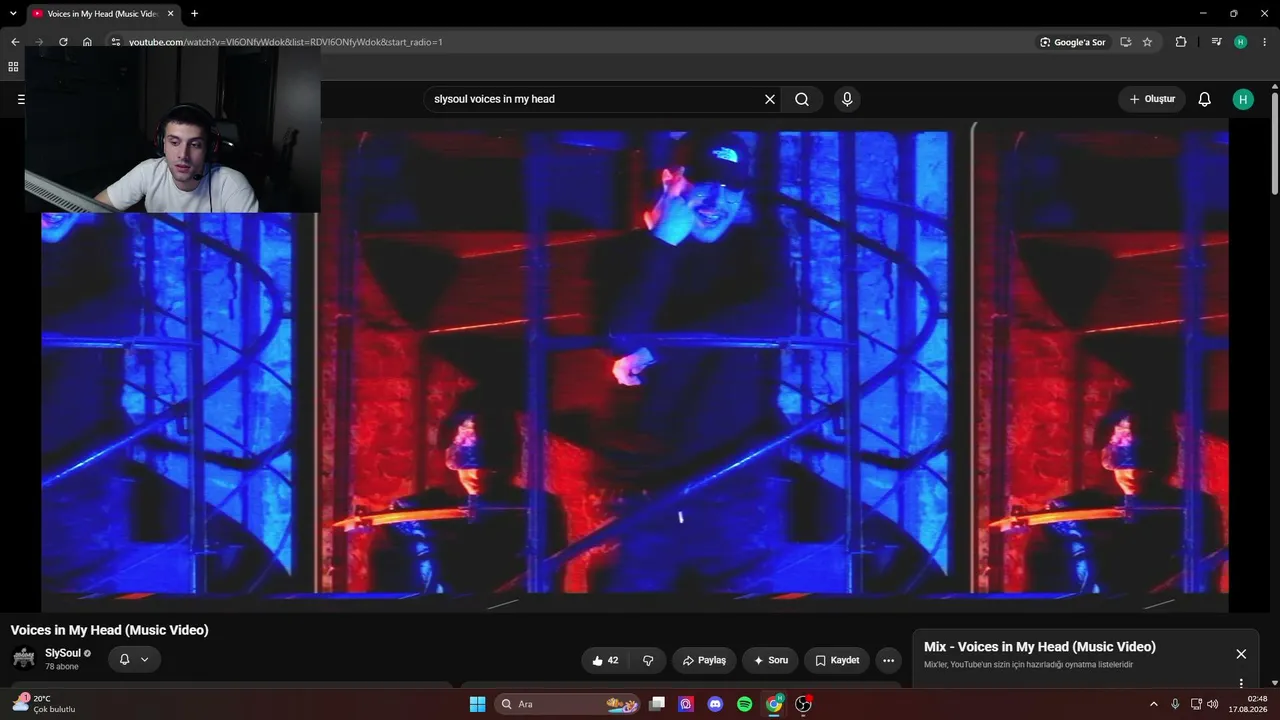Close the Mix playlist panel

click(x=1241, y=654)
